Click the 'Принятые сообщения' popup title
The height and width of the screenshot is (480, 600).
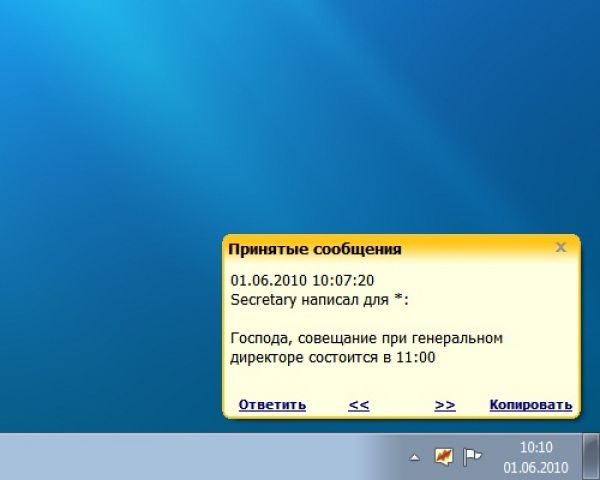point(315,249)
